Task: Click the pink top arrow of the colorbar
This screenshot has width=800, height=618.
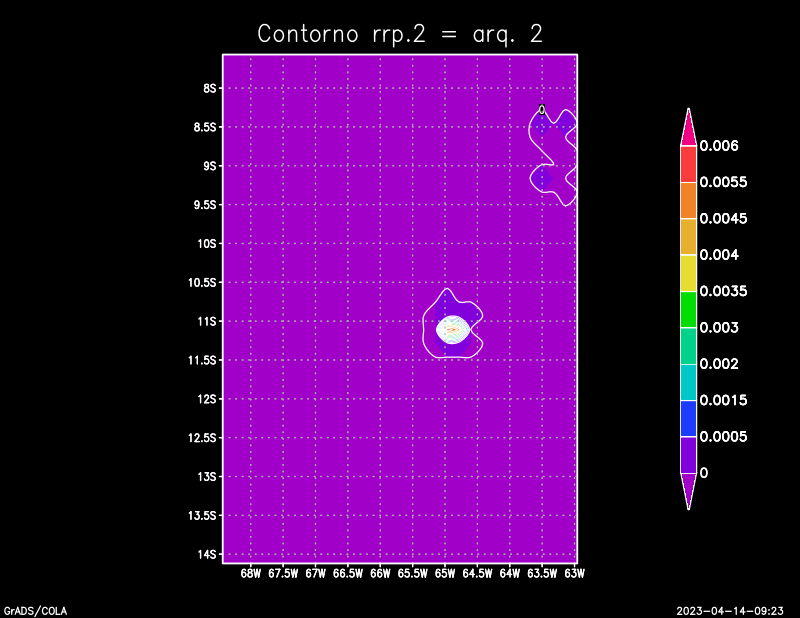Action: tap(688, 127)
